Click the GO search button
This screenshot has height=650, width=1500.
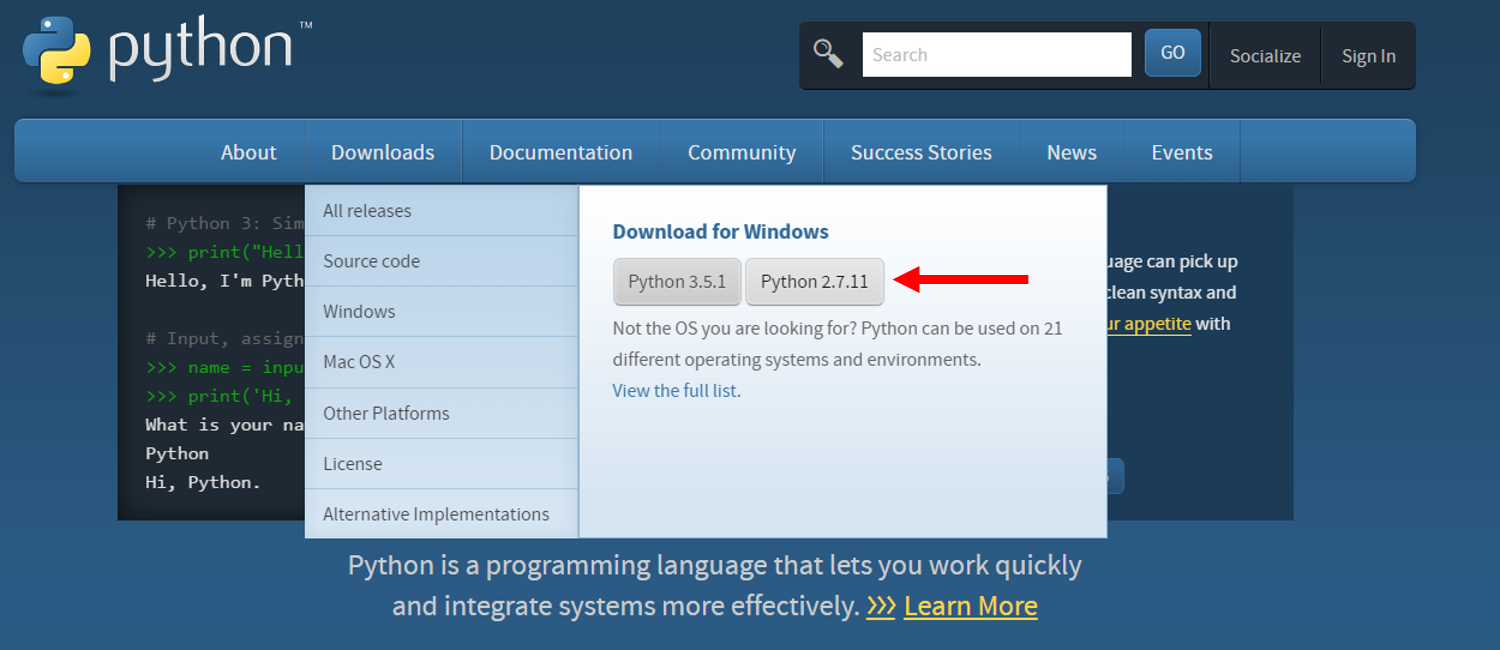pos(1173,53)
